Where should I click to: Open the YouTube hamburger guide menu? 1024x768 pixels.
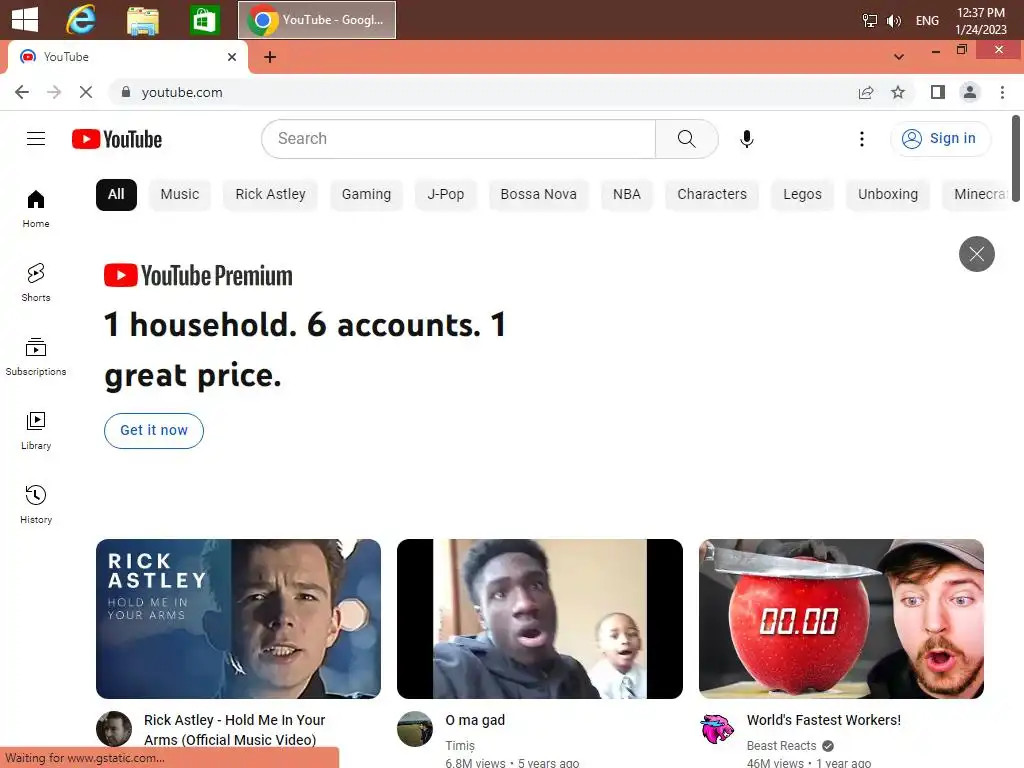[x=36, y=138]
